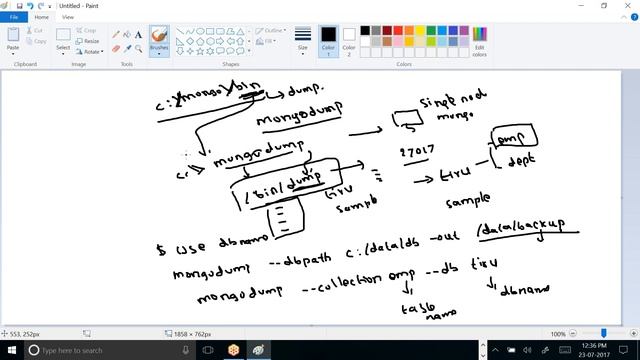Click the Crop button
The height and width of the screenshot is (360, 640).
point(86,31)
